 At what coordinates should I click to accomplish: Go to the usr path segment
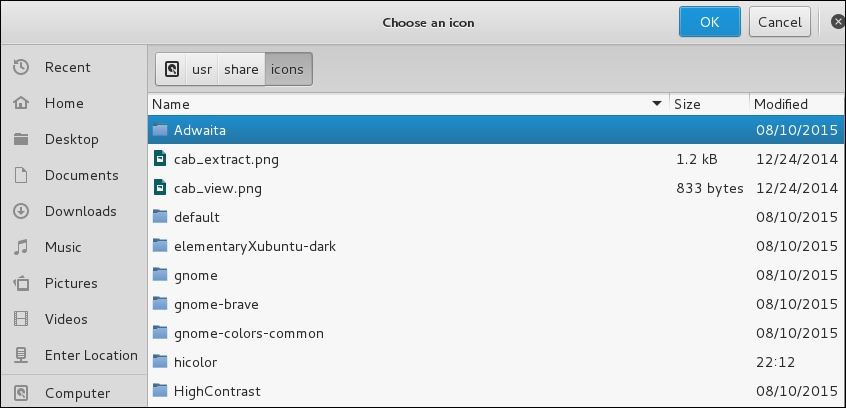(202, 69)
